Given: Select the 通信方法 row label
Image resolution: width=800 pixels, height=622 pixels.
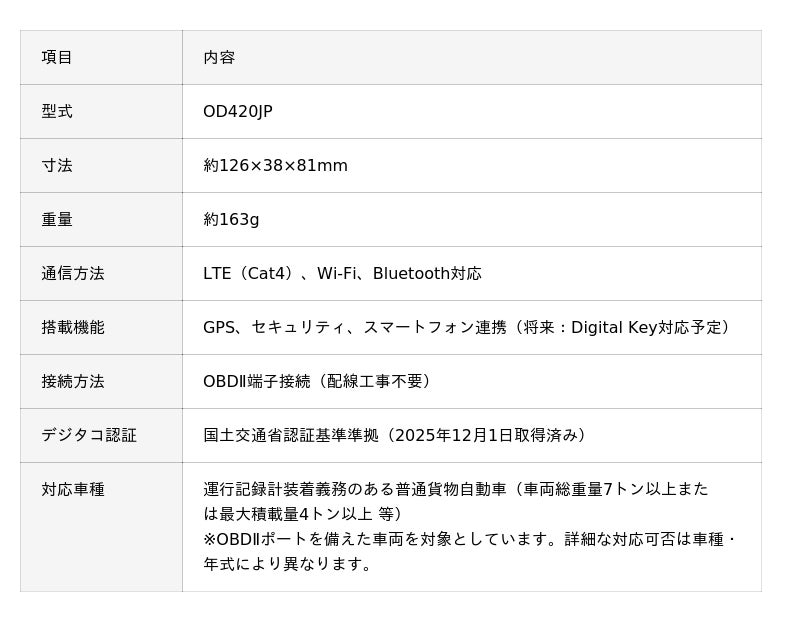Looking at the screenshot, I should point(73,274).
